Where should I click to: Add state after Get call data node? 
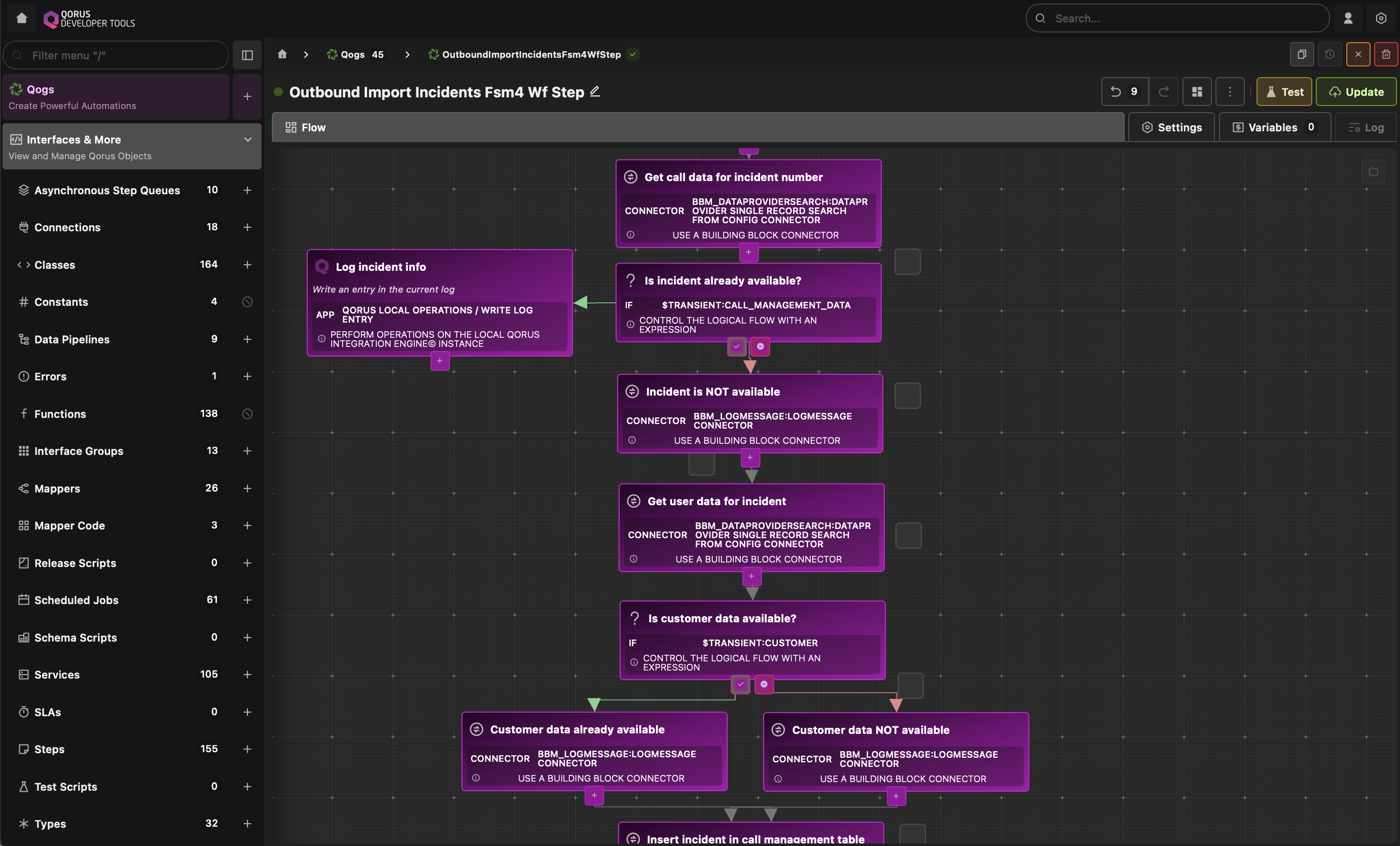749,252
